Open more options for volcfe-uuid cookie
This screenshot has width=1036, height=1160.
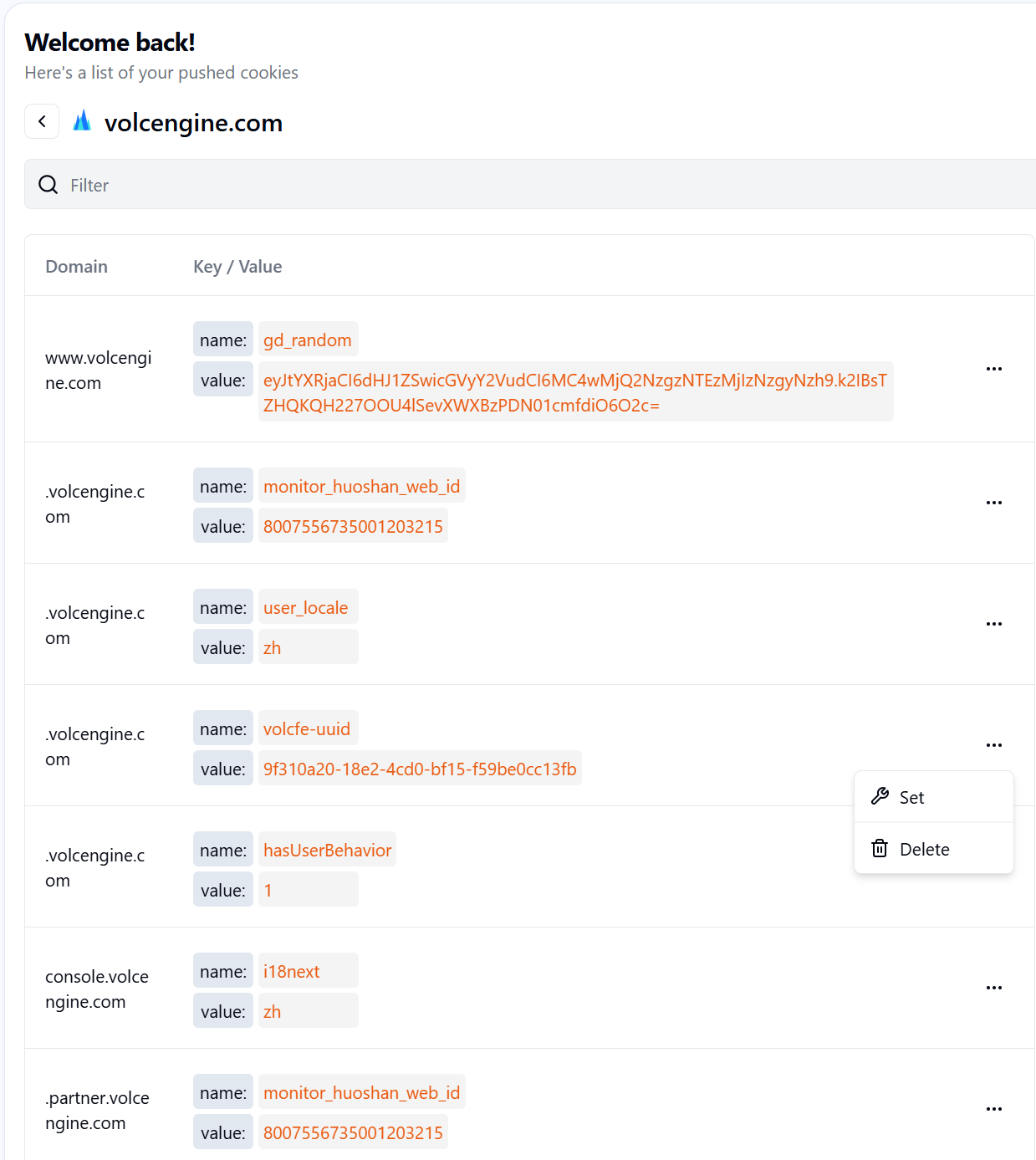pos(994,745)
